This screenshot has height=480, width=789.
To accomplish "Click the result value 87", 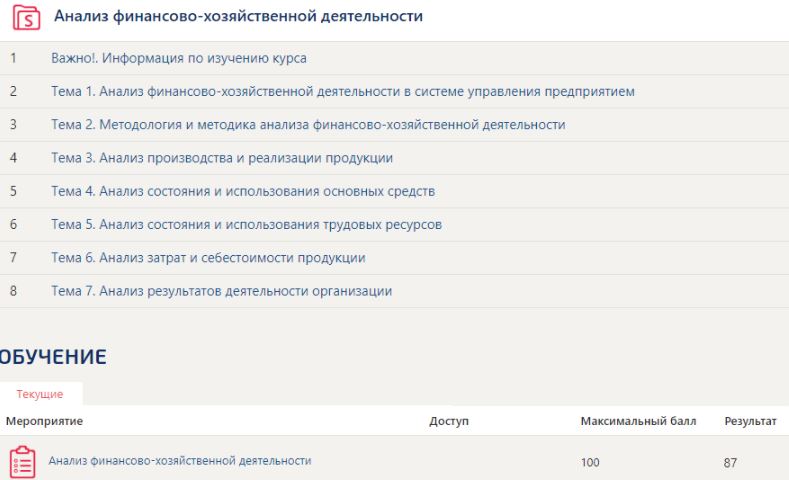I will (730, 462).
